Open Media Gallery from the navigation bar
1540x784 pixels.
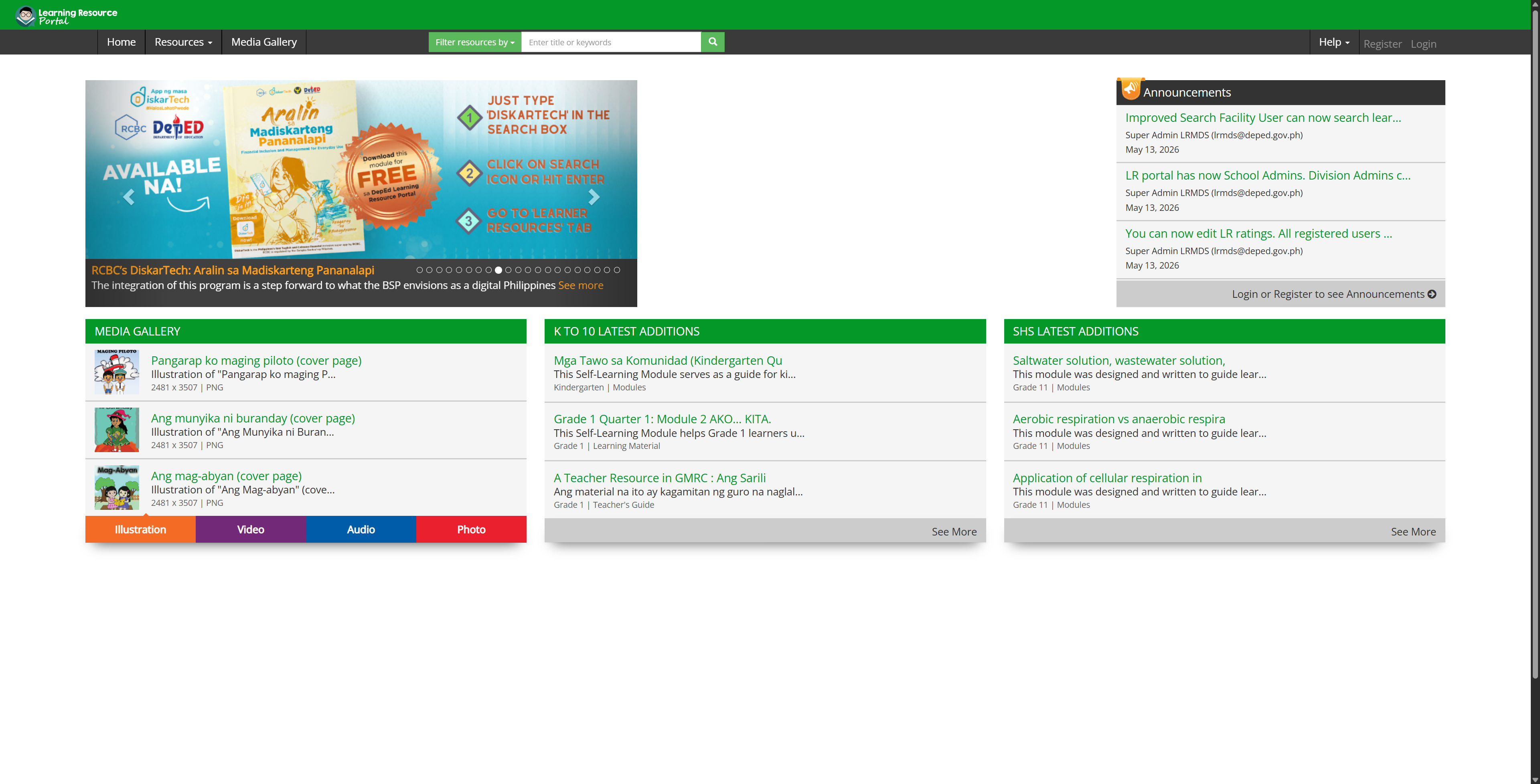coord(263,42)
